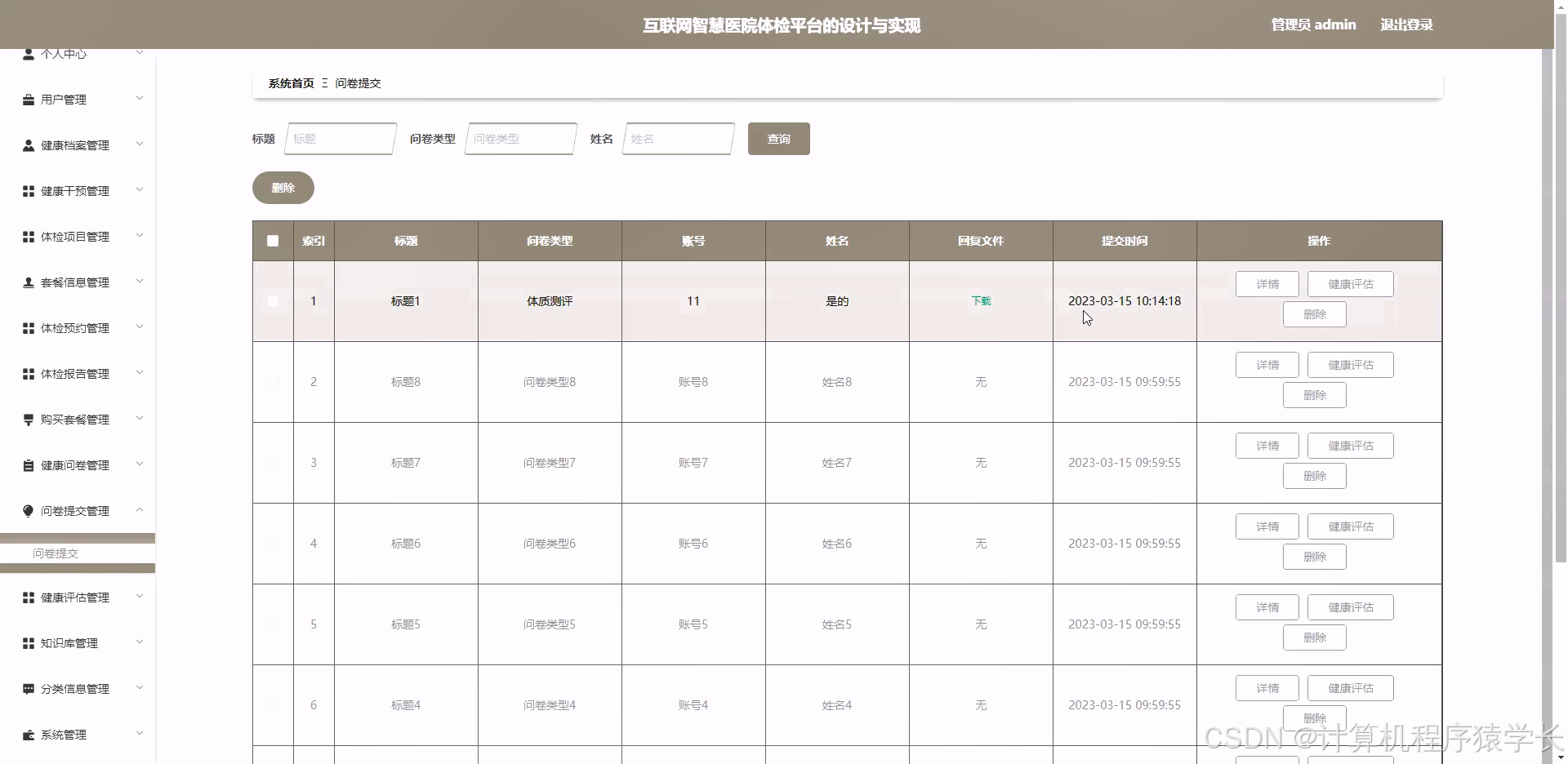Screen dimensions: 1568x764
Task: Click 健康评估 for row 标题6
Action: tap(1351, 526)
